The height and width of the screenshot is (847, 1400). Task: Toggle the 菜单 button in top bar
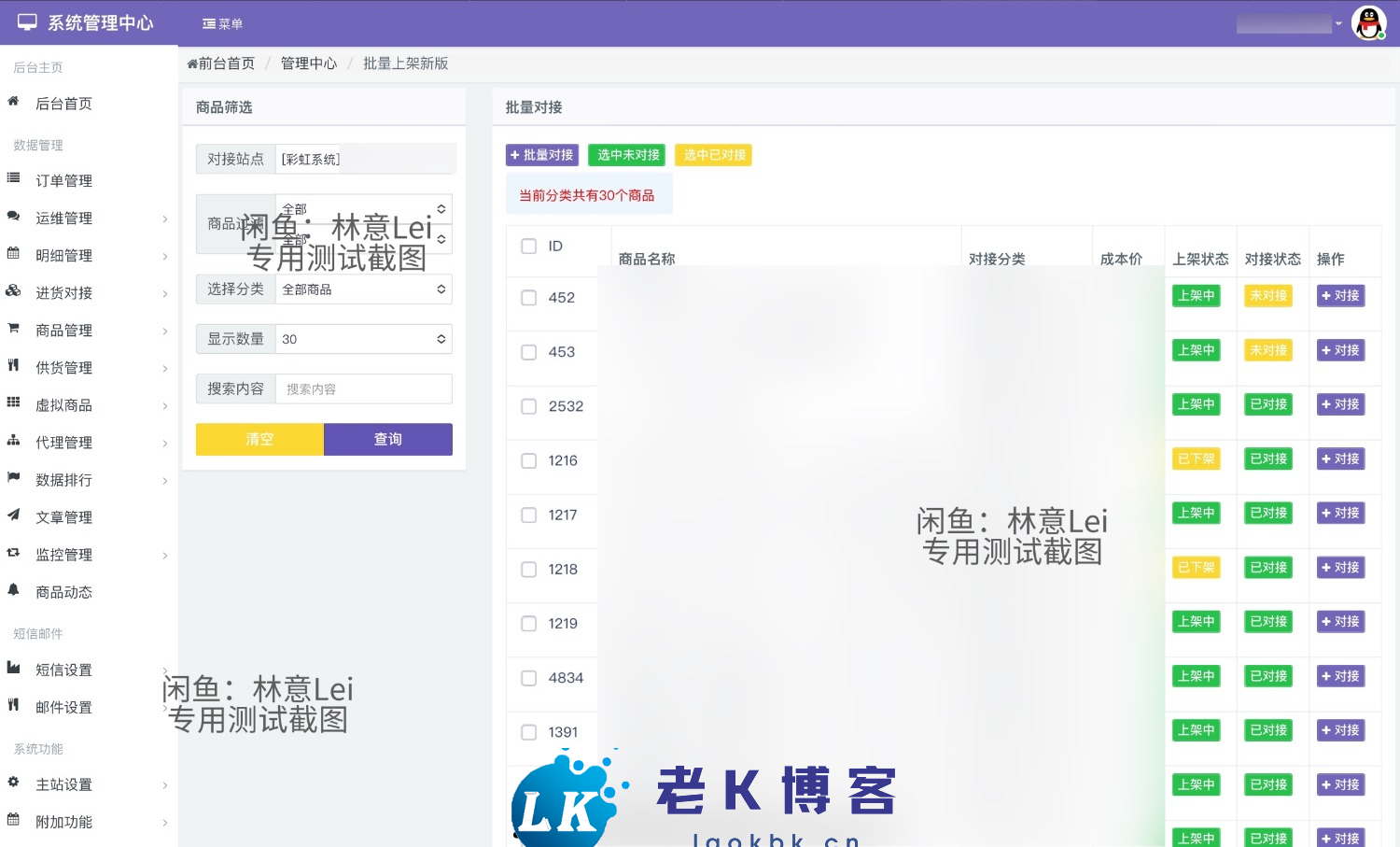pos(222,24)
